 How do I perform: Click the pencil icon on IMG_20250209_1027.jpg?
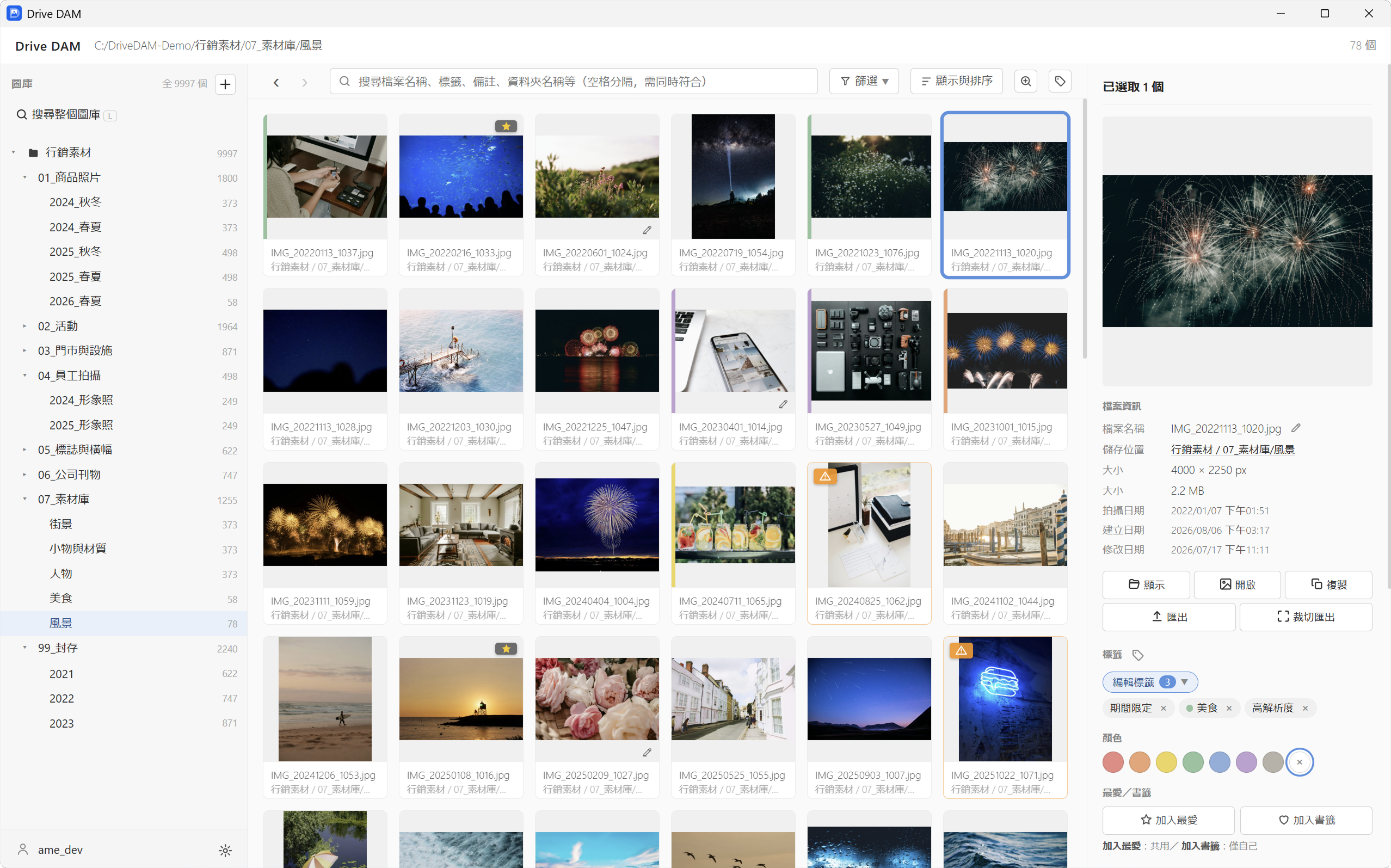click(647, 753)
